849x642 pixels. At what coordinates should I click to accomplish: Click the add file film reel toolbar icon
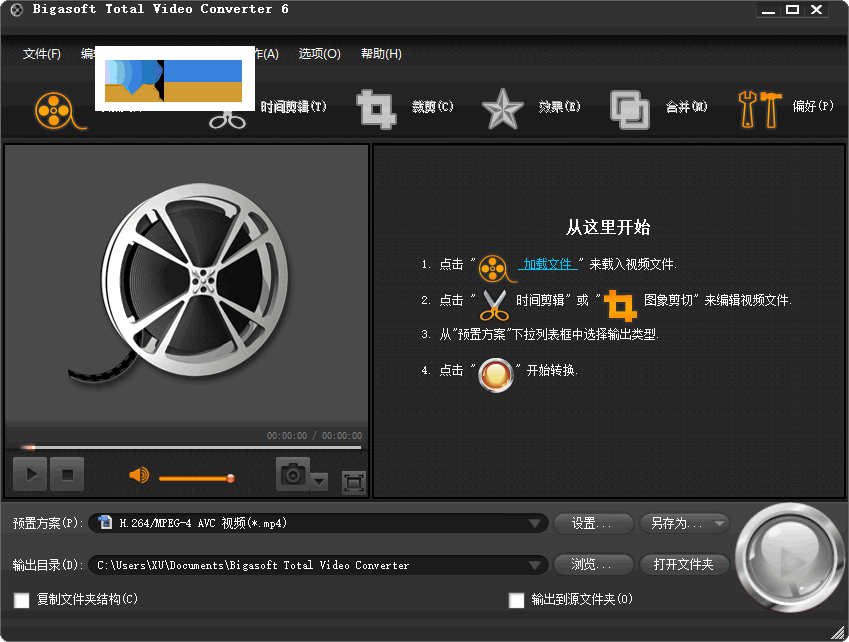[60, 111]
